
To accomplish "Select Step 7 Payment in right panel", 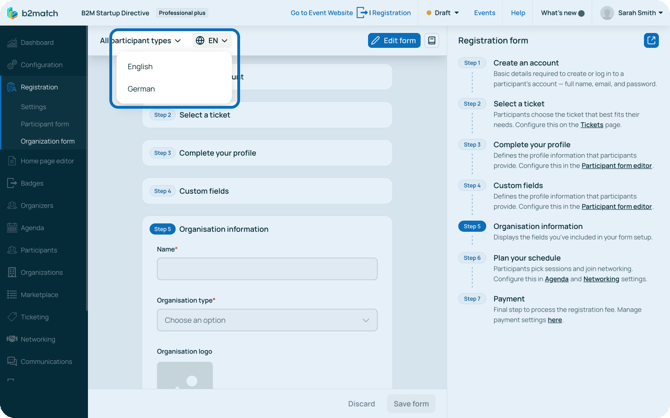I will [508, 299].
